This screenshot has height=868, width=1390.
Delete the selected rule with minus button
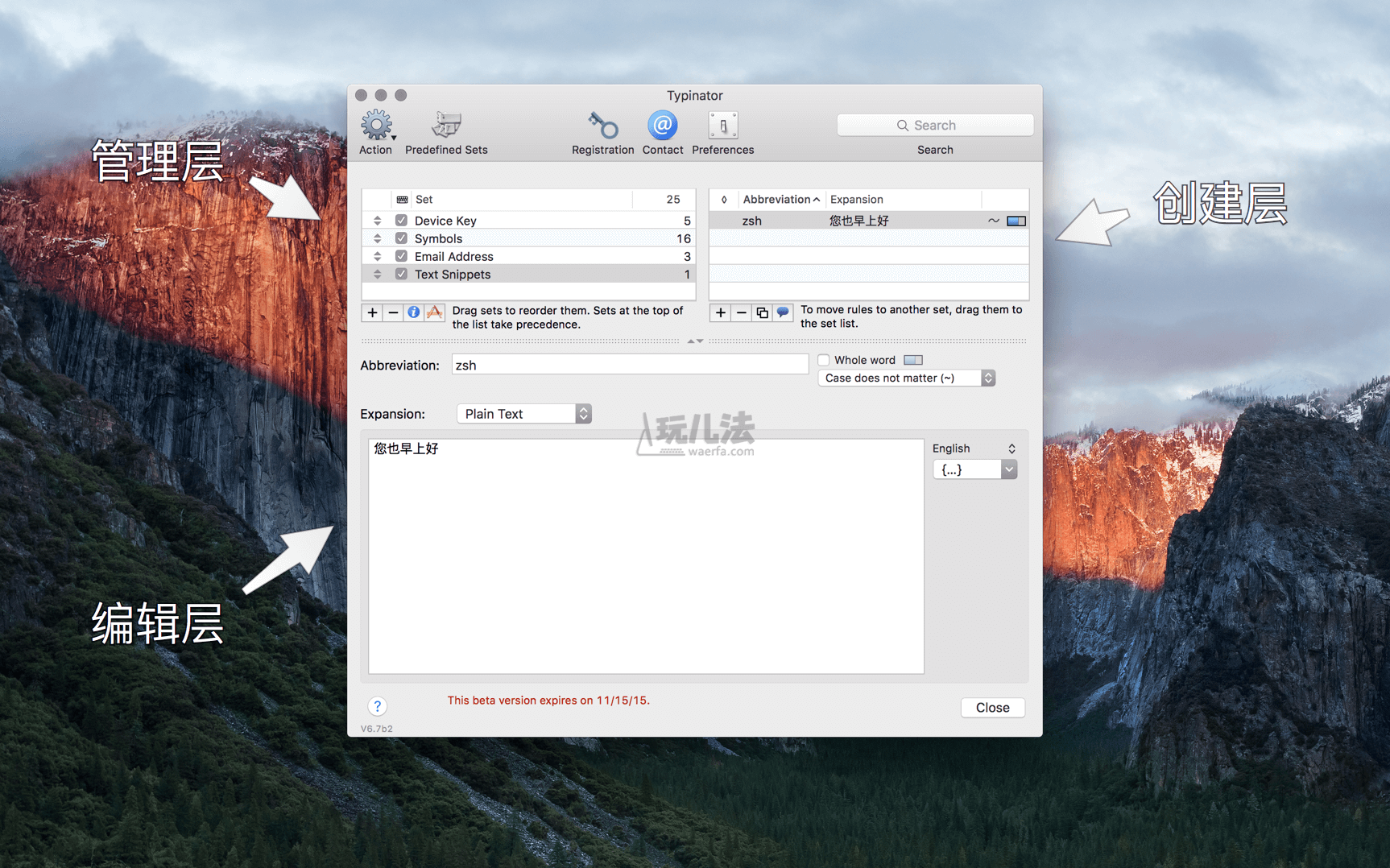[741, 312]
